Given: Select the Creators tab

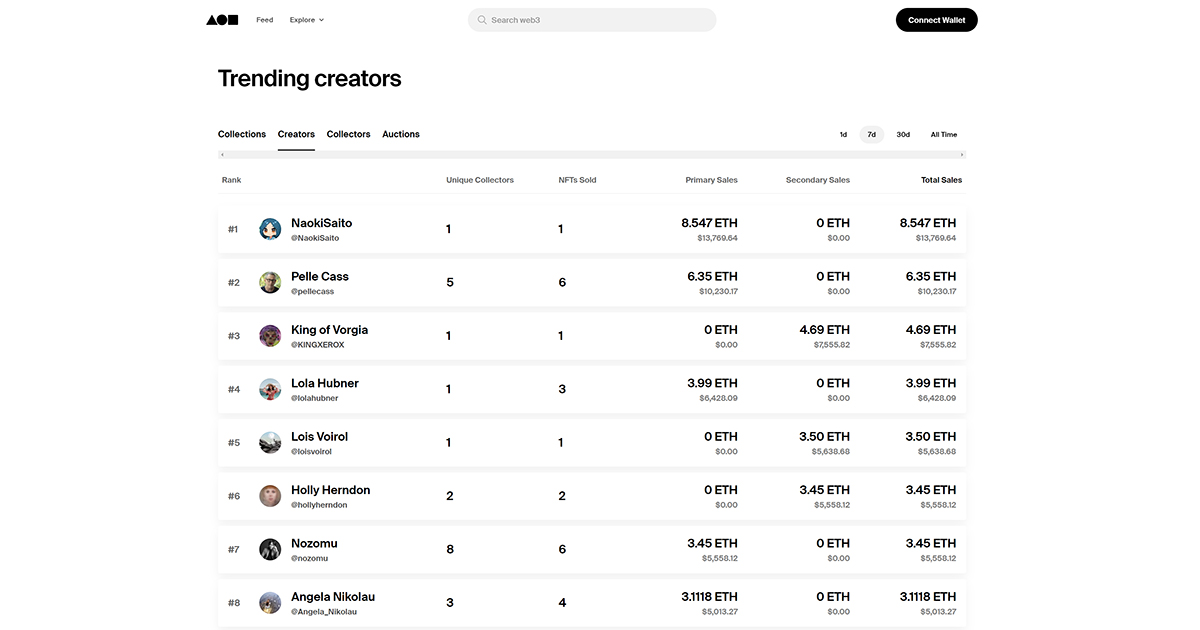Looking at the screenshot, I should coord(296,134).
